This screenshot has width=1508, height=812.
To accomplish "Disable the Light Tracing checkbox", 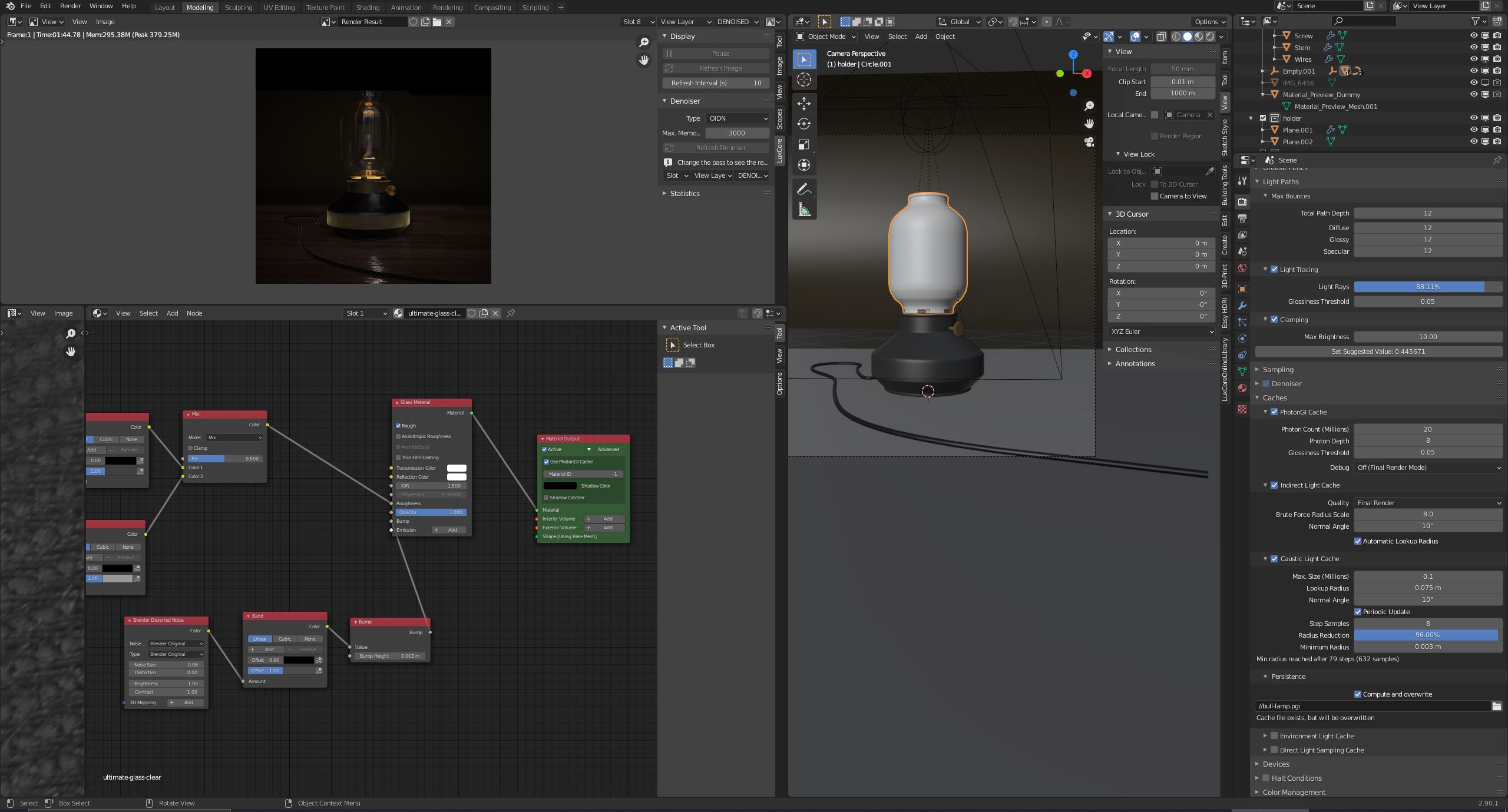I will 1274,270.
